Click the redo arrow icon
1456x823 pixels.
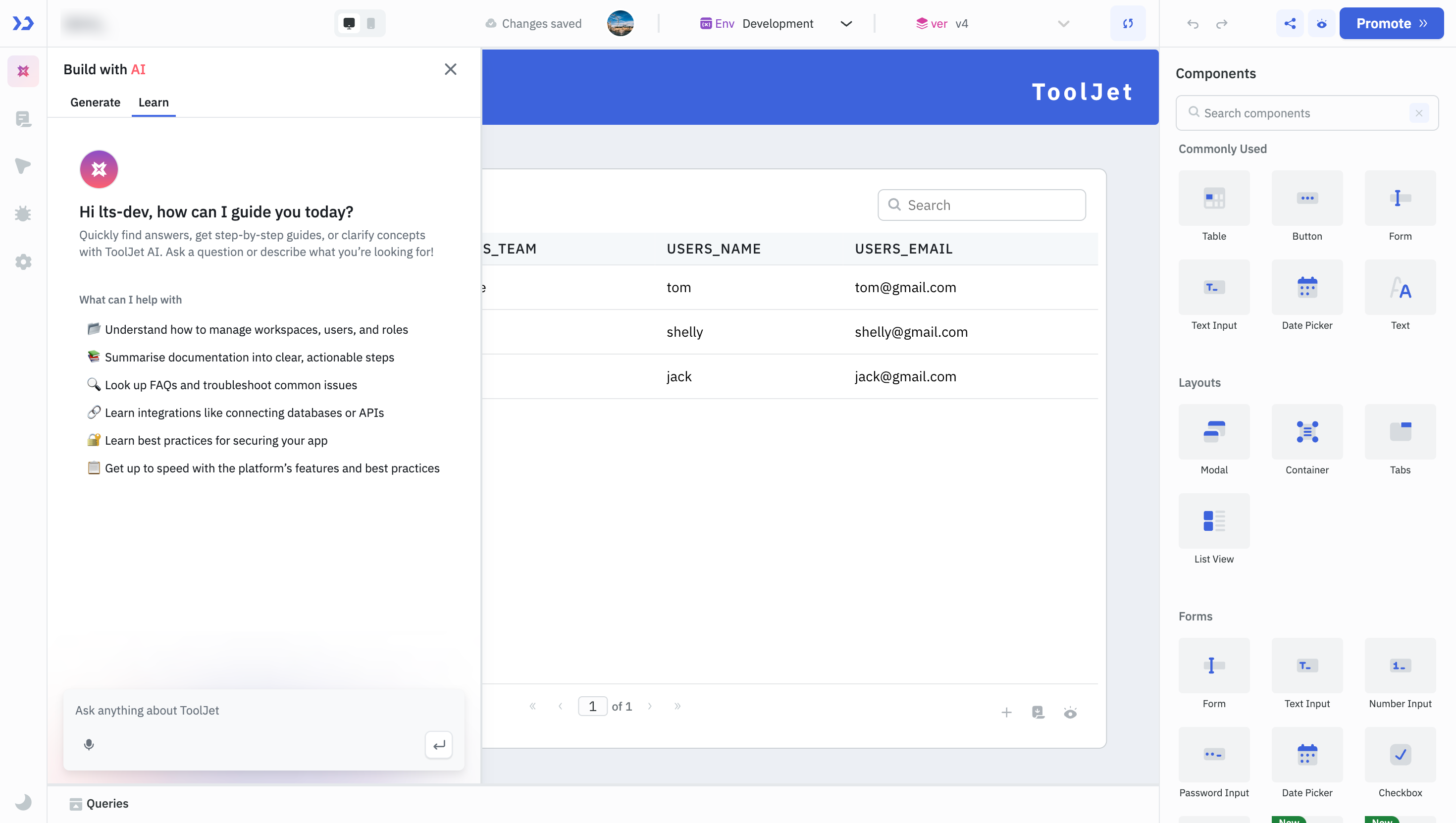click(1221, 24)
